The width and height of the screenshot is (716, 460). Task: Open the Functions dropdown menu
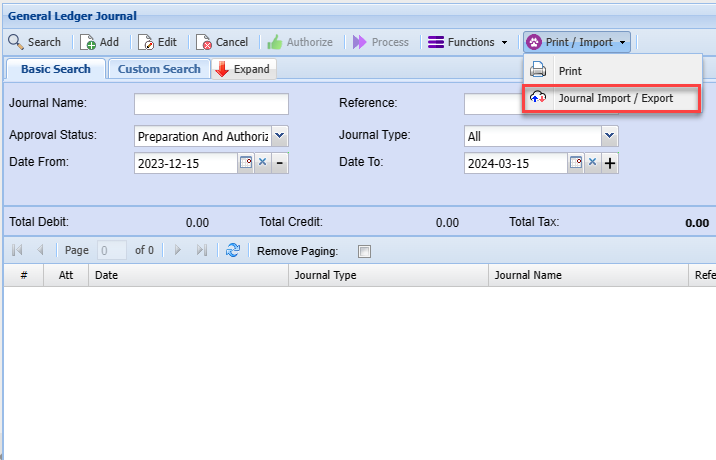[x=468, y=42]
